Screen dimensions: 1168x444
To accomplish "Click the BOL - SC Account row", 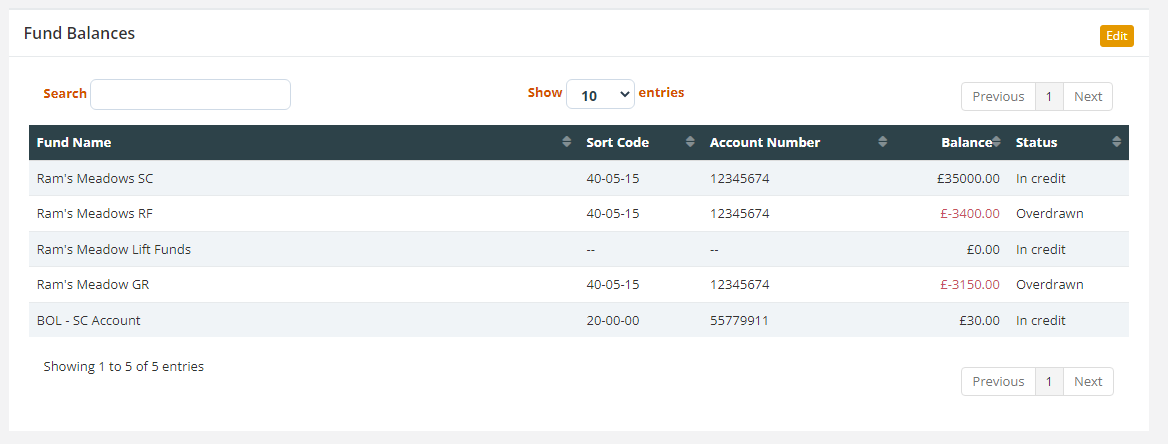I will pos(579,320).
